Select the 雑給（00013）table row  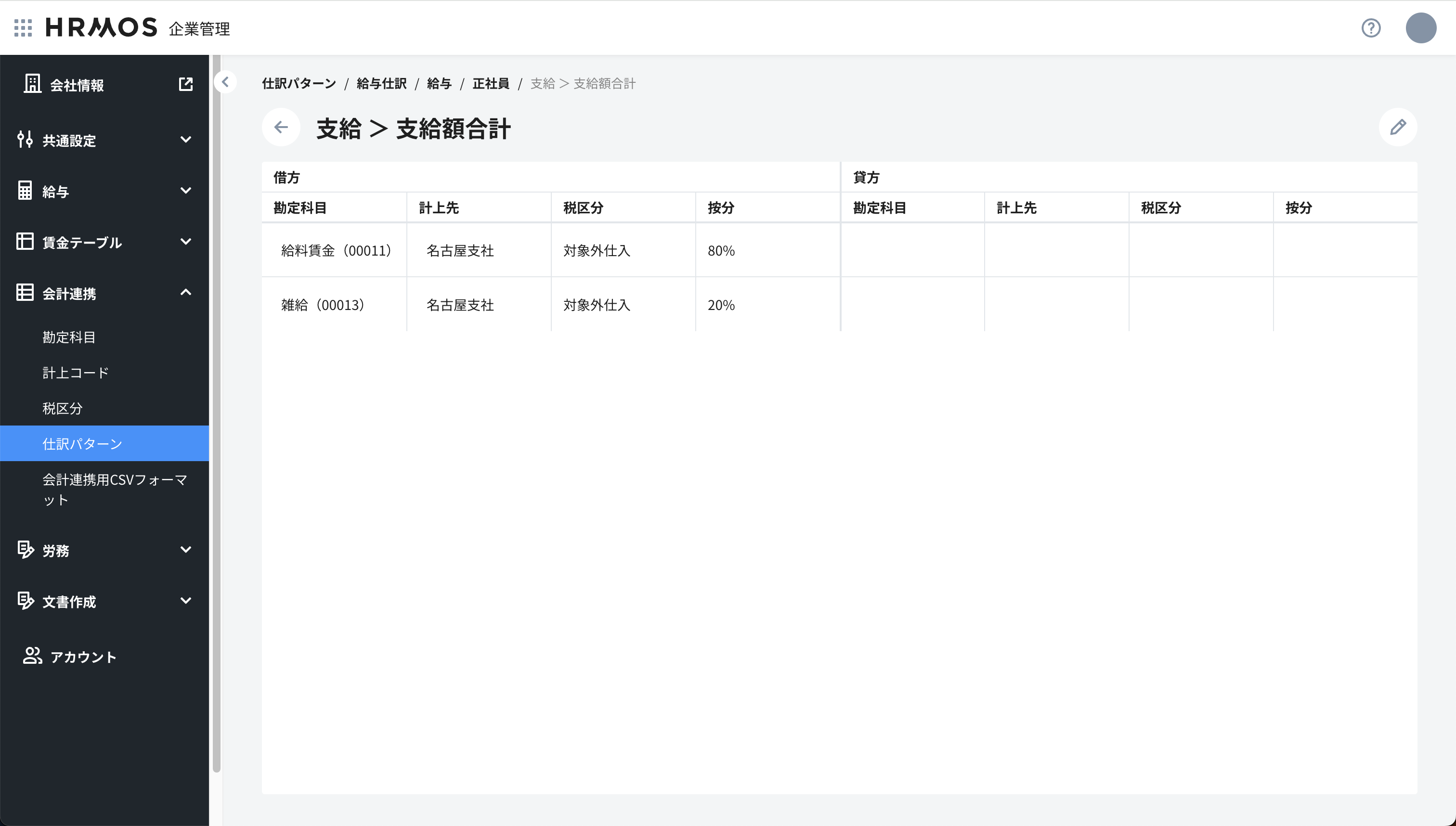[323, 305]
